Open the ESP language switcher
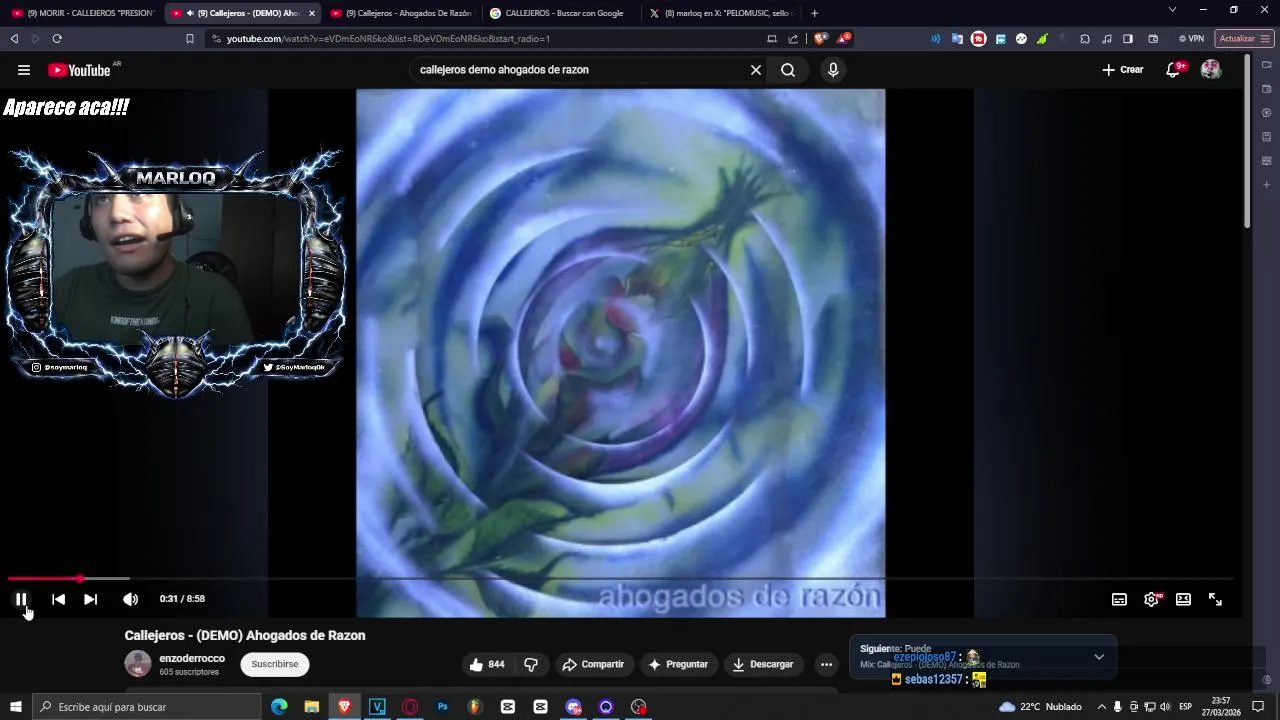The height and width of the screenshot is (720, 1280). (x=1185, y=707)
